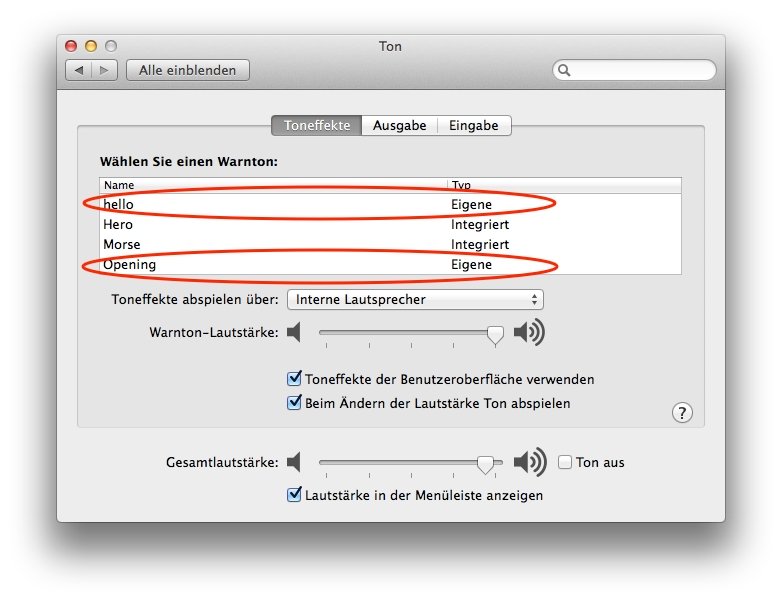Select the hello alert sound row
Screen dimensions: 782x601
[390, 204]
